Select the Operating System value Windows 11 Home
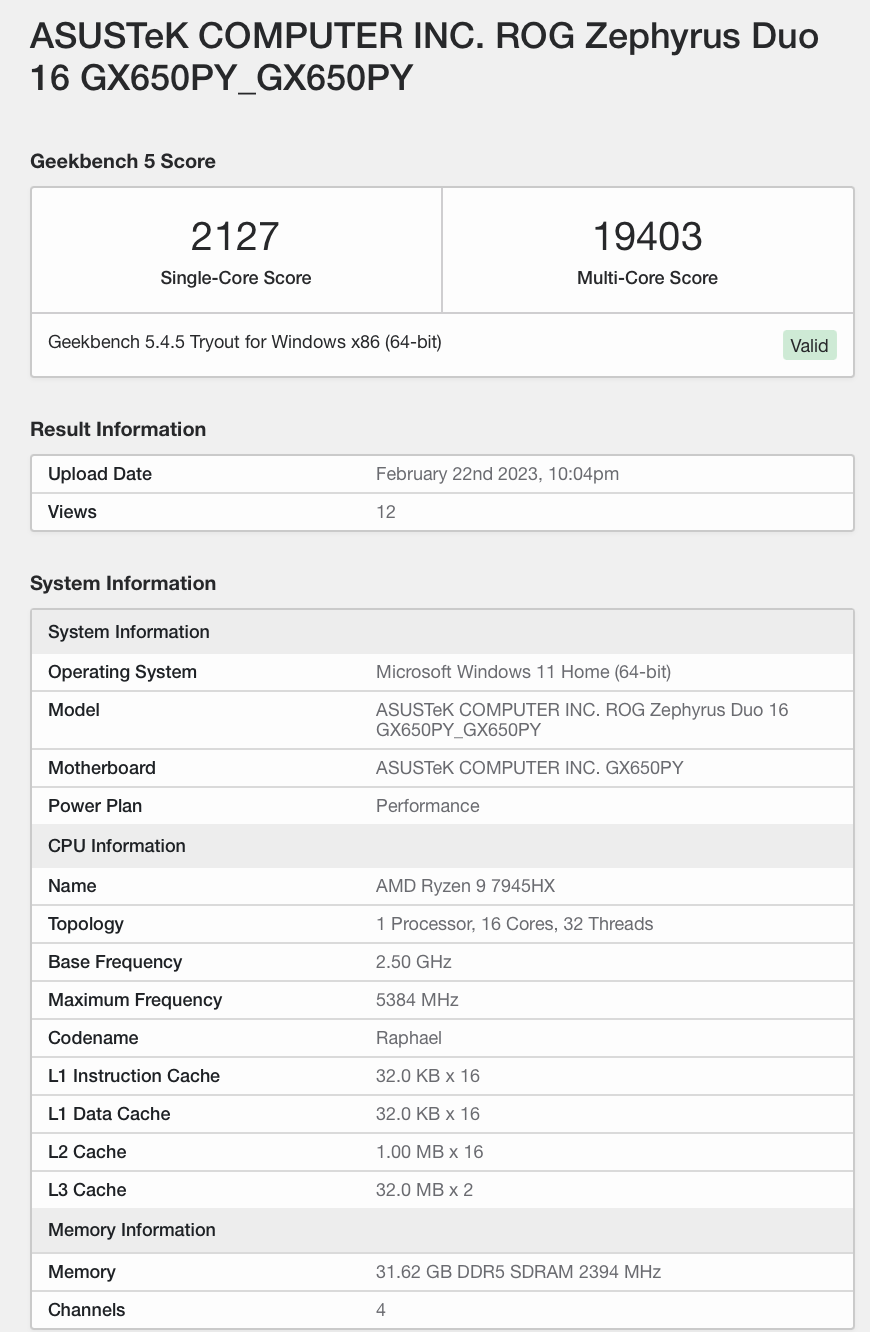The width and height of the screenshot is (870, 1332). pos(523,672)
